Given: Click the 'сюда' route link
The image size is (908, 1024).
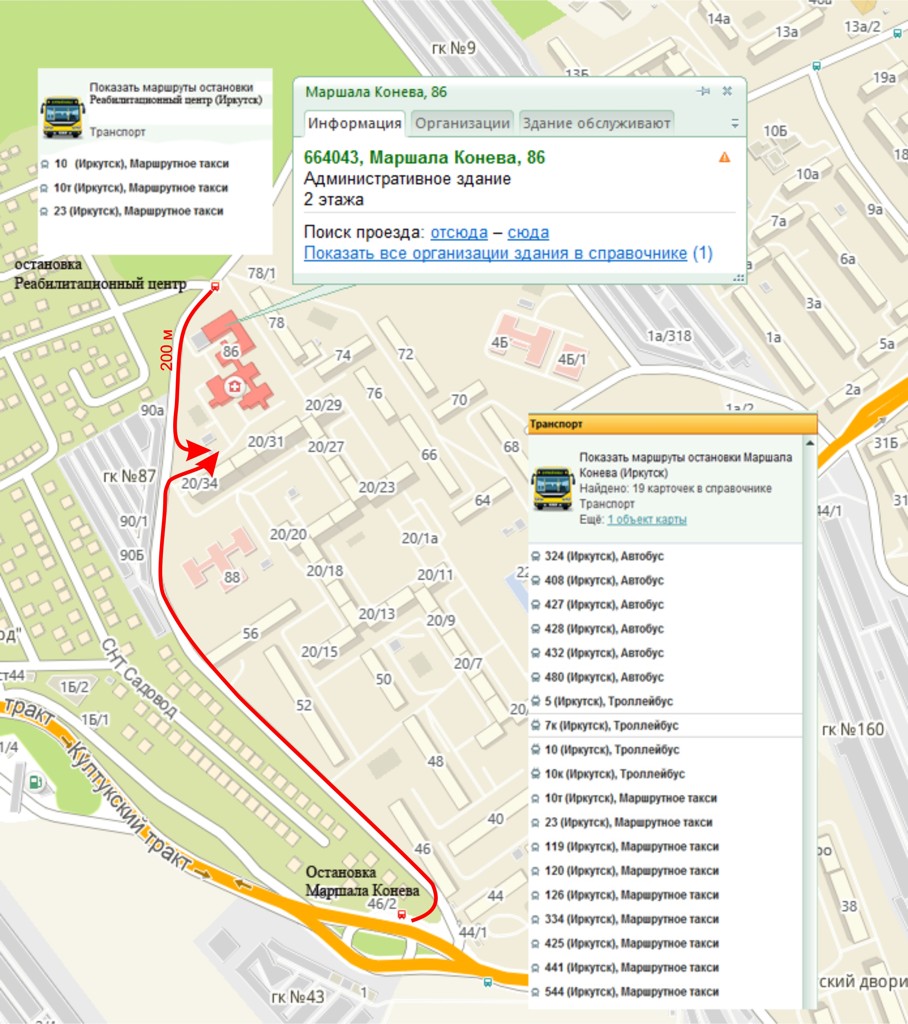Looking at the screenshot, I should tap(528, 232).
